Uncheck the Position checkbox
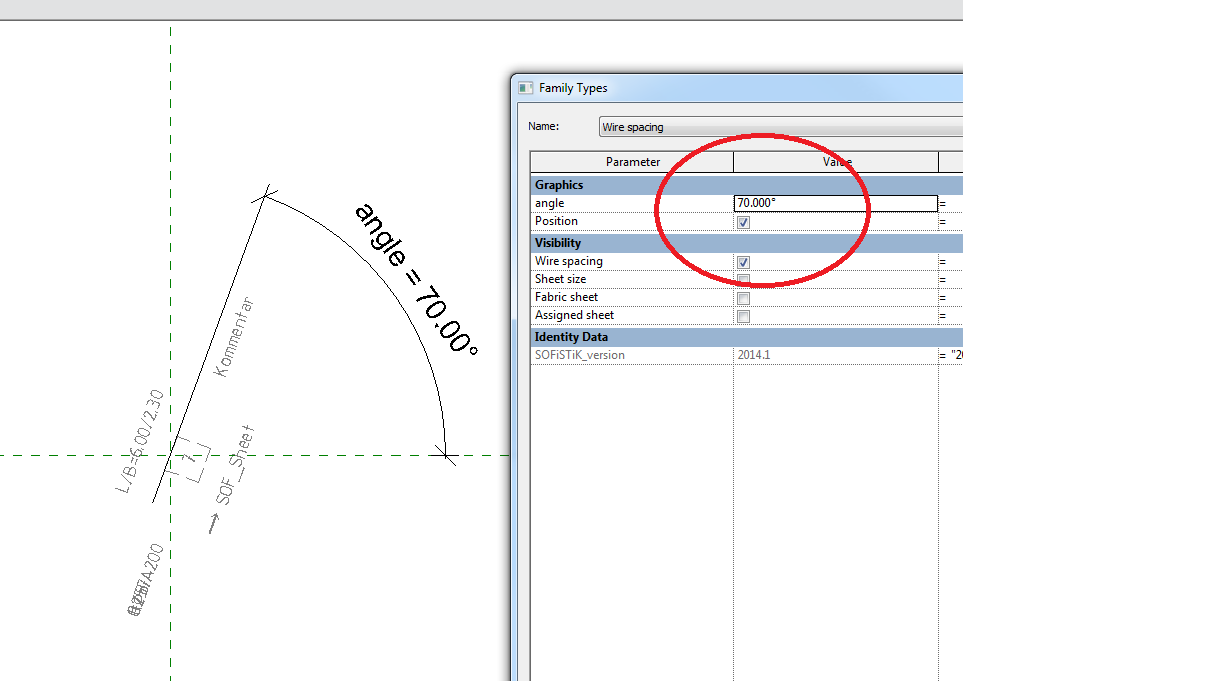This screenshot has width=1228, height=691. (x=743, y=222)
